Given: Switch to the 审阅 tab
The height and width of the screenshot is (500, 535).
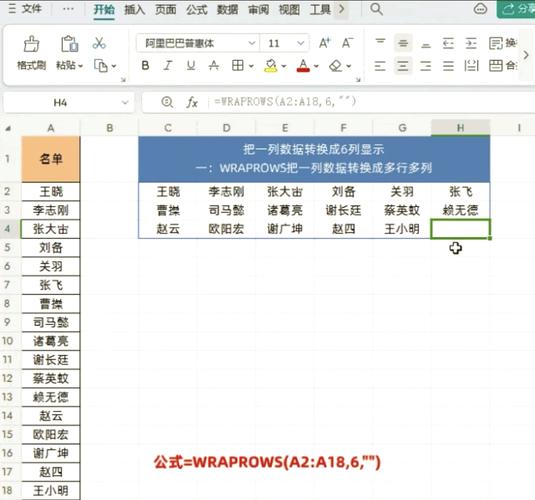Looking at the screenshot, I should [259, 10].
